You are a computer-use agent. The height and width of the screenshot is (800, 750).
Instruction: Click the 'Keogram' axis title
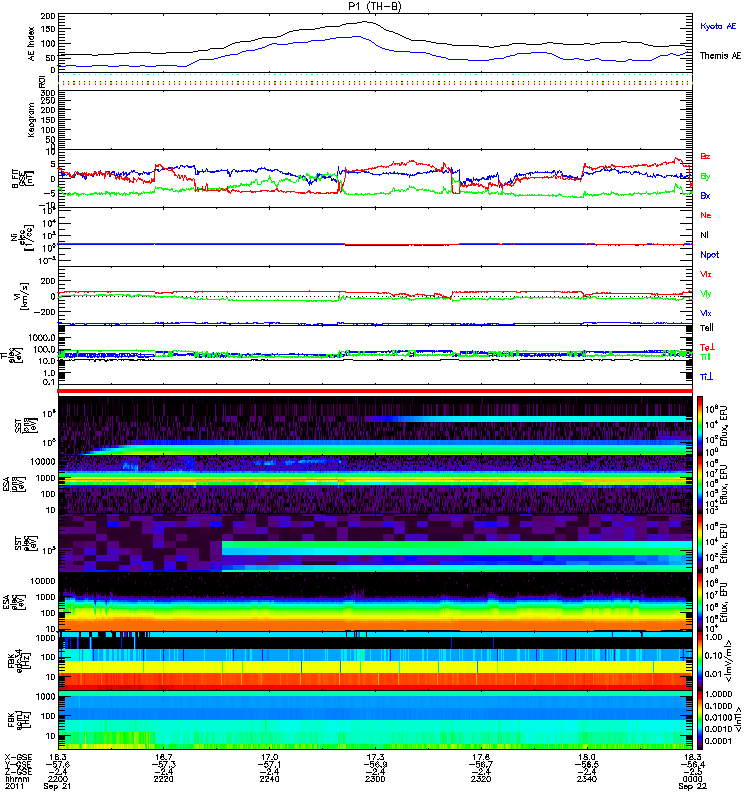(32, 120)
